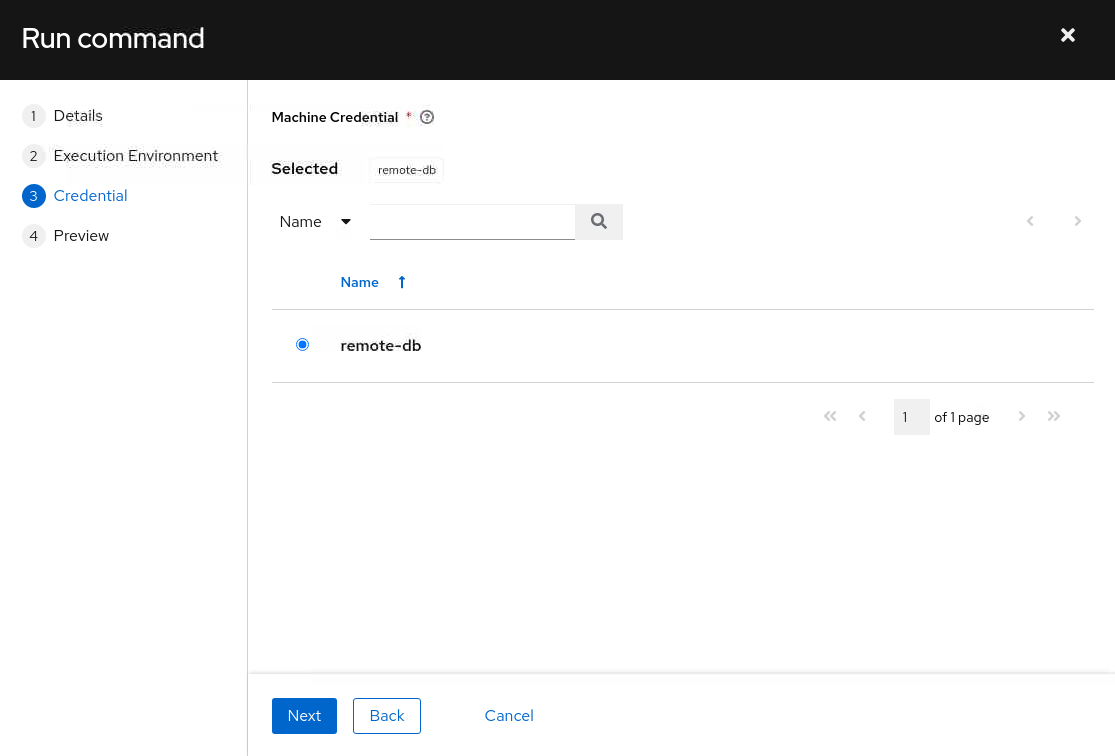Image resolution: width=1115 pixels, height=756 pixels.
Task: Cancel the Run command wizard
Action: pyautogui.click(x=509, y=715)
